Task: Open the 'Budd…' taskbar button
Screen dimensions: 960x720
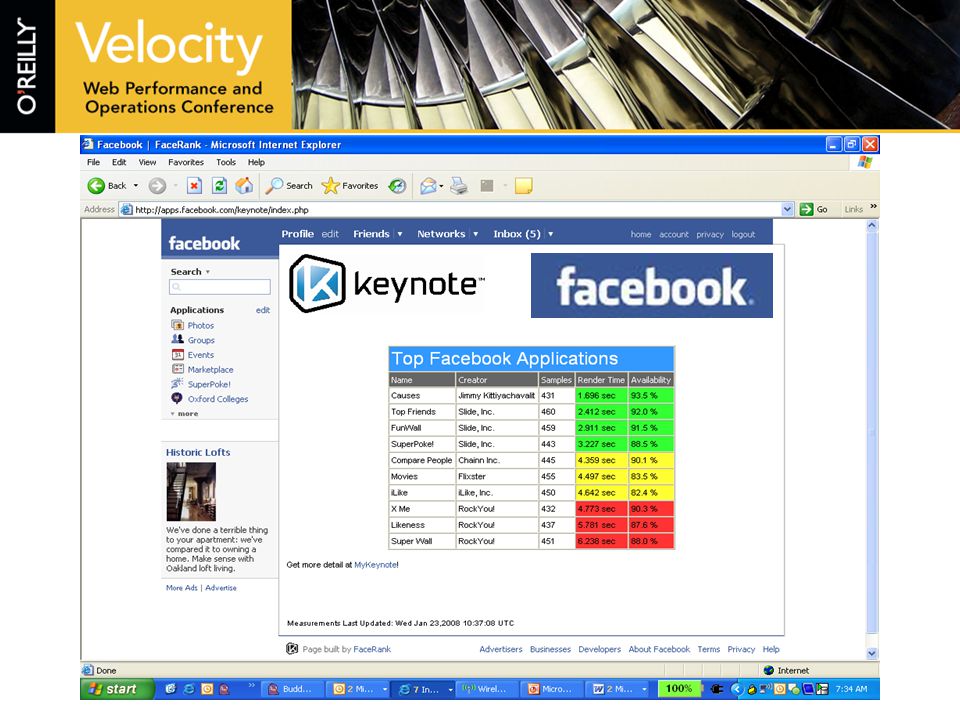Action: coord(291,689)
